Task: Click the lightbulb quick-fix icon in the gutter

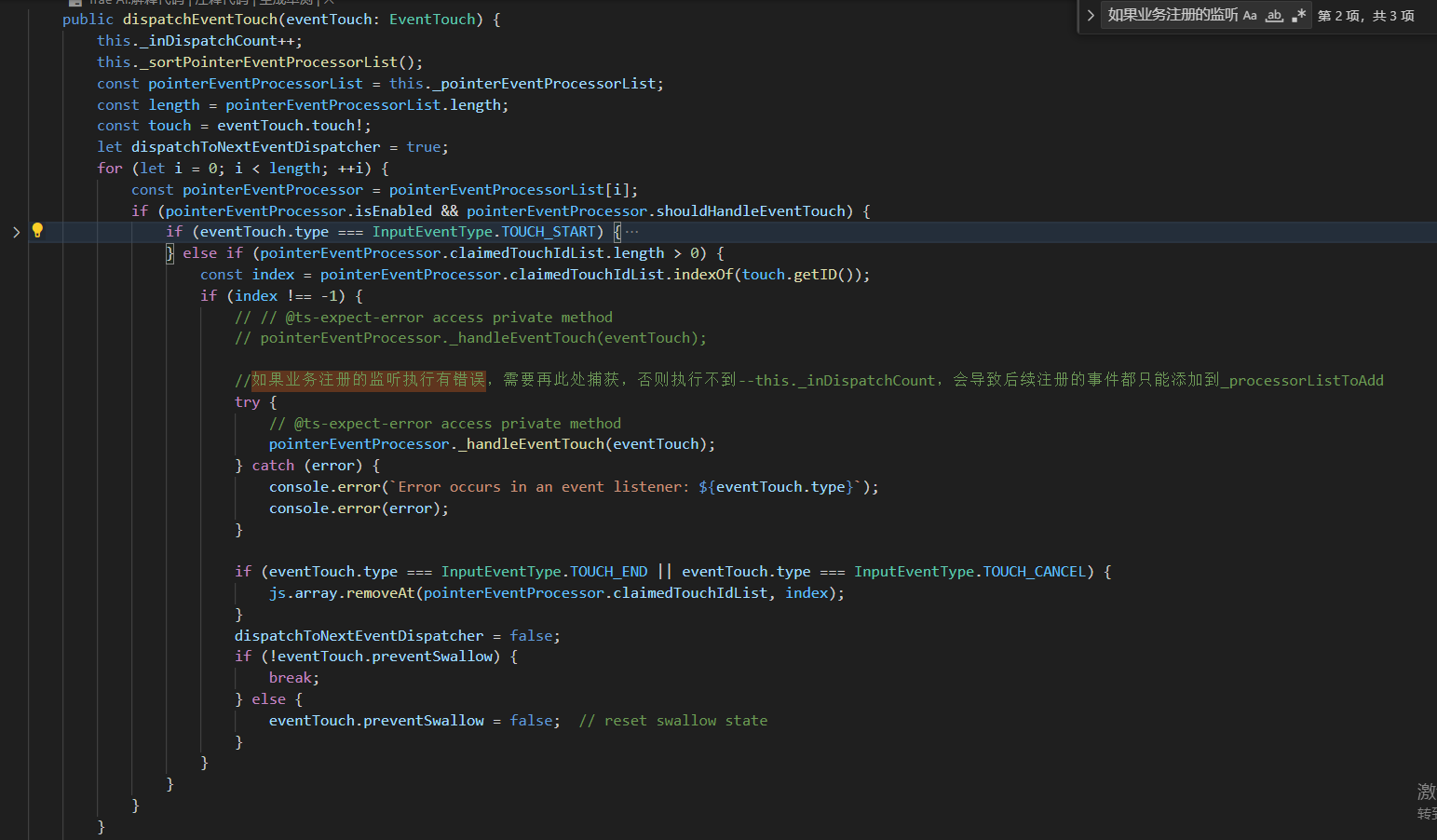Action: click(37, 231)
